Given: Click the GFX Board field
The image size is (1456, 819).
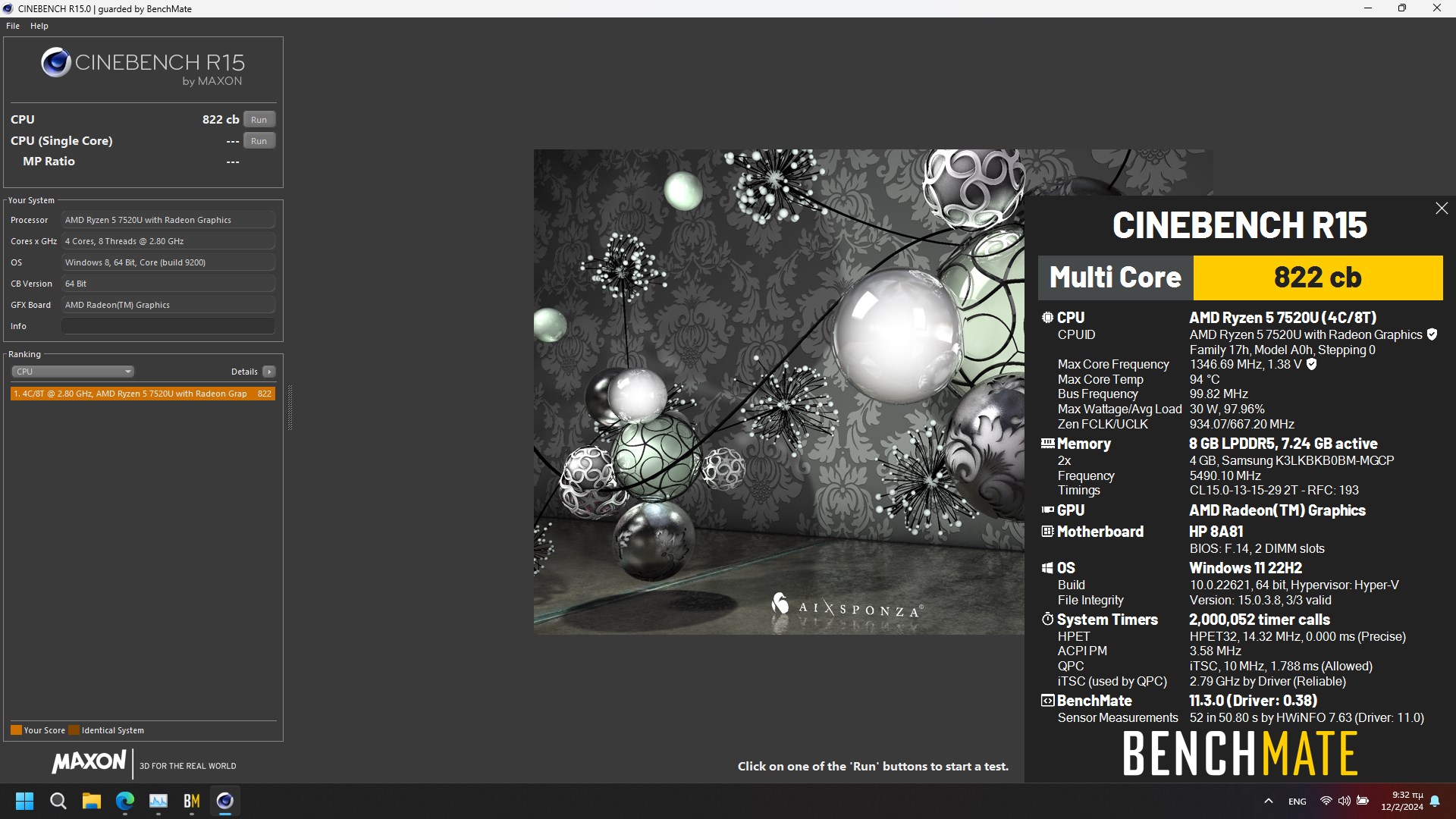Looking at the screenshot, I should [x=168, y=305].
